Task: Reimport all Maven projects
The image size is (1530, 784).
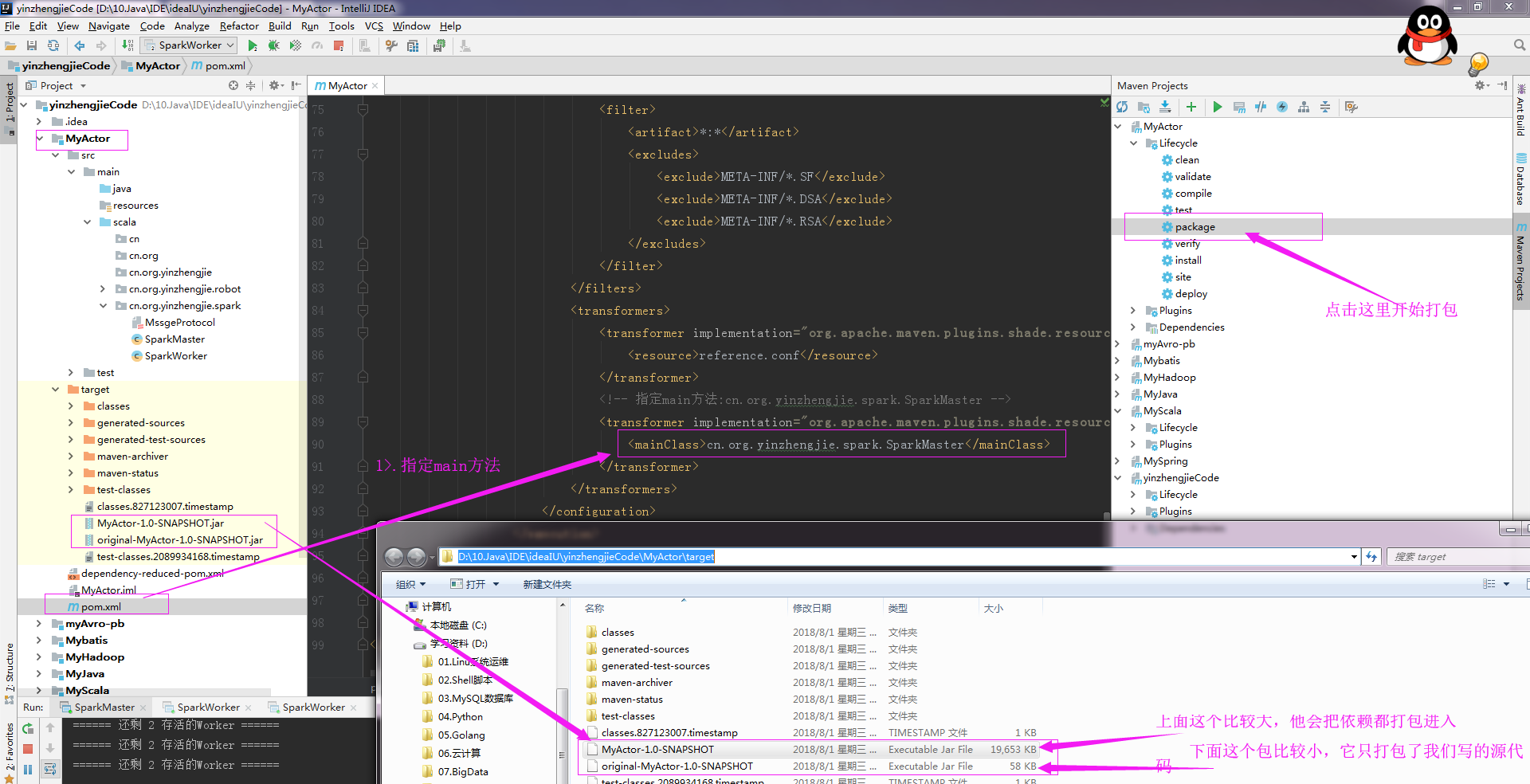Action: 1122,107
